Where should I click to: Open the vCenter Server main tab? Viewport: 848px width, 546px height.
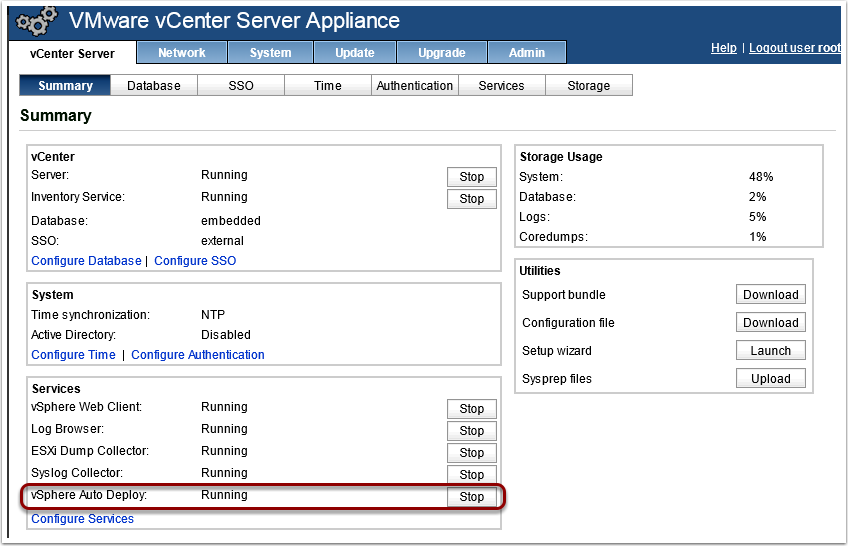[x=72, y=54]
